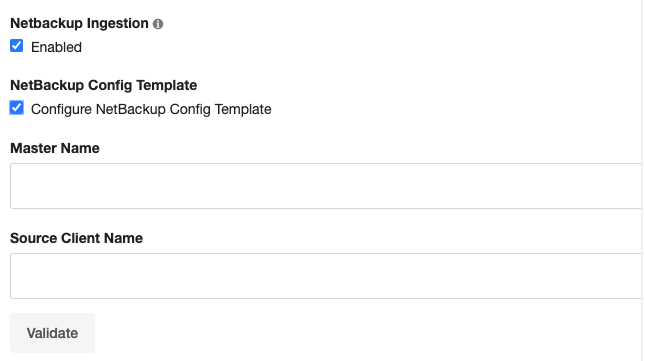
Task: Focus the Source Client Name input field
Action: [326, 276]
